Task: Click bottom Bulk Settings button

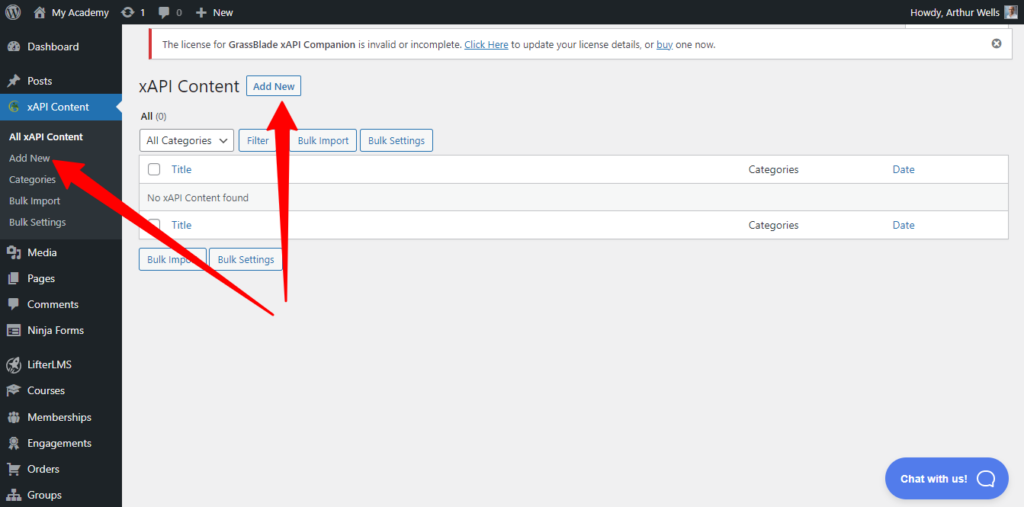Action: click(x=246, y=259)
